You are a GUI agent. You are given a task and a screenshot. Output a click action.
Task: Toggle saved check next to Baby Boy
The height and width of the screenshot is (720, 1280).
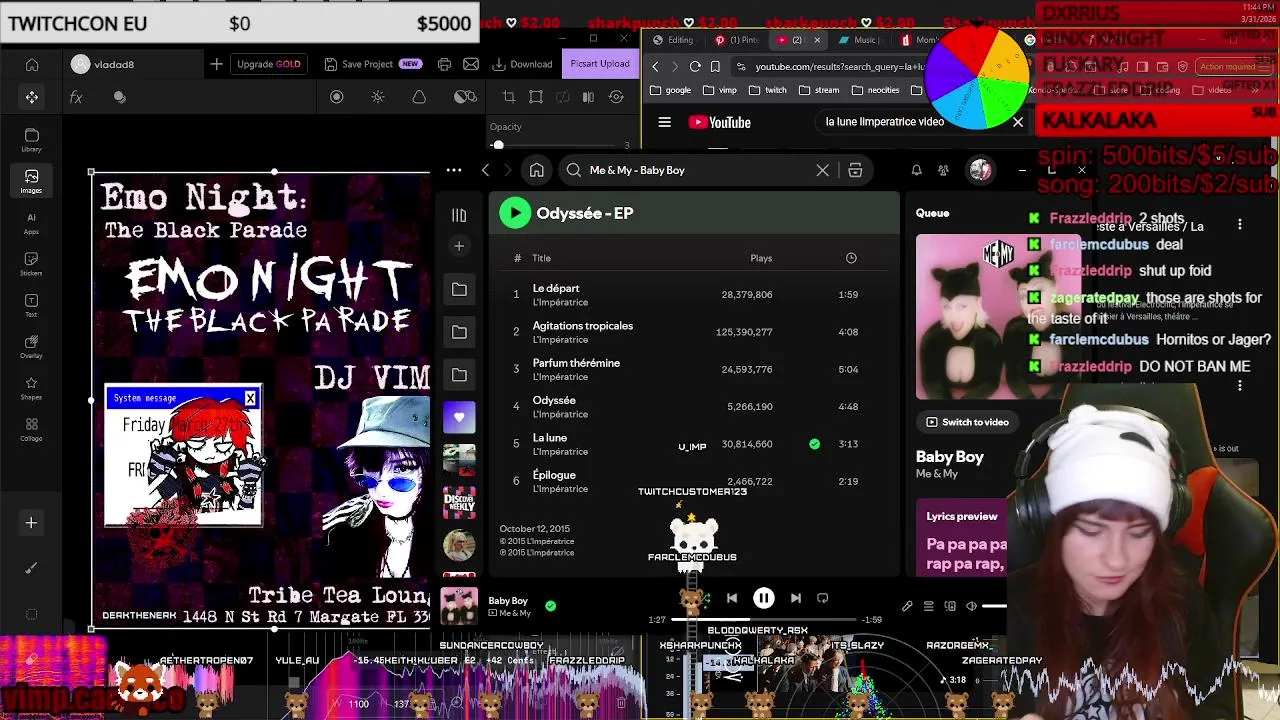(x=550, y=605)
